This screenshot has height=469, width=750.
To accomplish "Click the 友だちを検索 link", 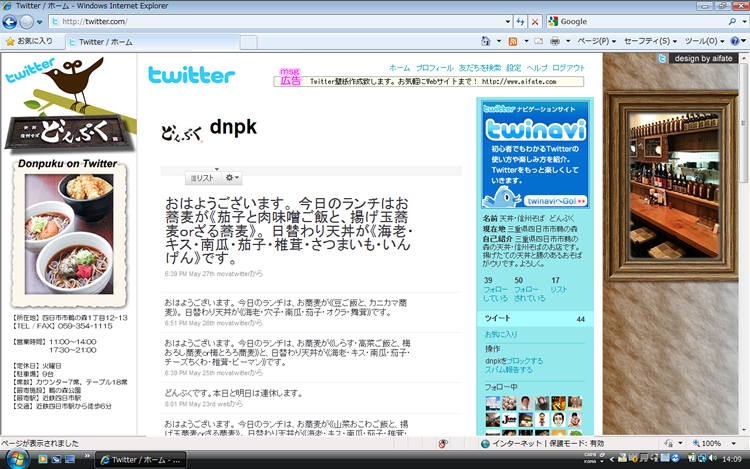I will (480, 68).
